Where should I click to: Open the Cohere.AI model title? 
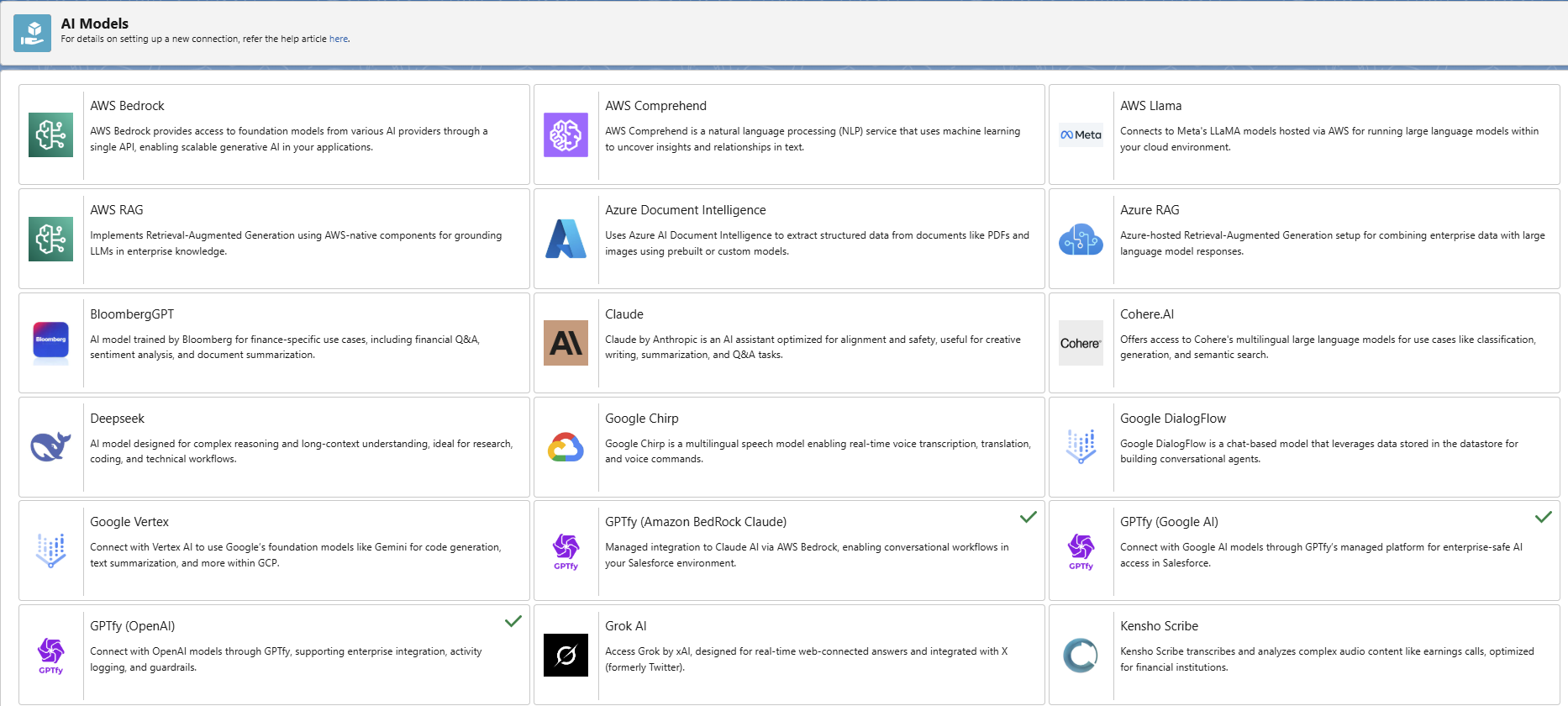(1146, 314)
